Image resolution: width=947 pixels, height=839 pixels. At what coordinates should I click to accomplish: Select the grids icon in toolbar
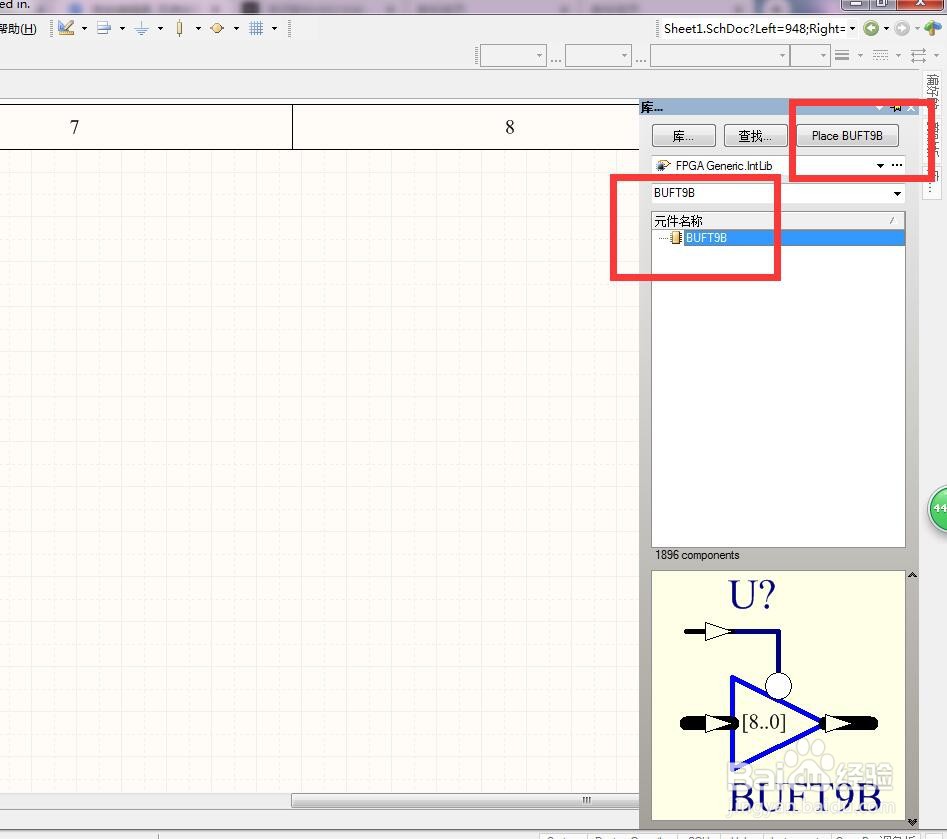tap(256, 28)
